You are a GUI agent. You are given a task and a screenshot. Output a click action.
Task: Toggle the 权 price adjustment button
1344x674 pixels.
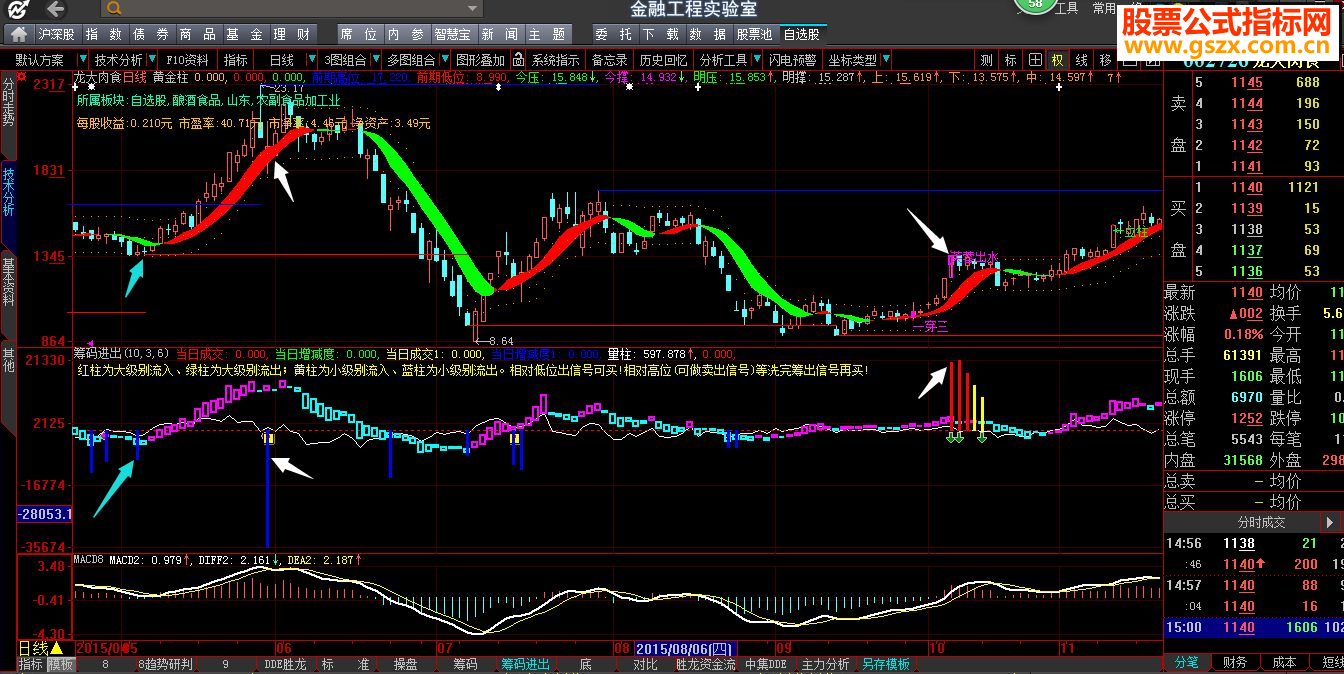pyautogui.click(x=1057, y=60)
